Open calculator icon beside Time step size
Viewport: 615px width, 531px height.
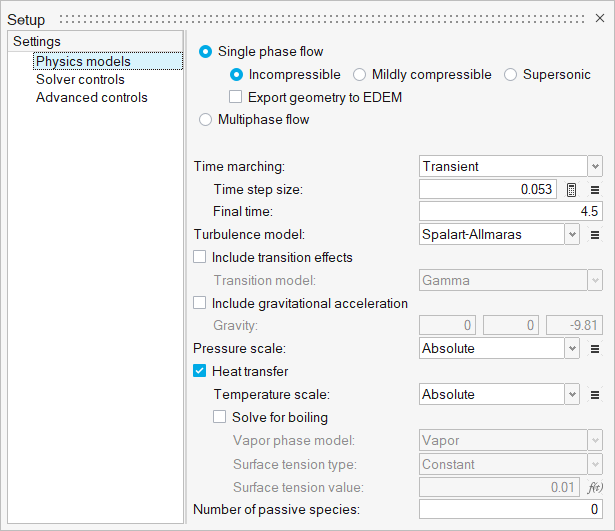[x=572, y=189]
